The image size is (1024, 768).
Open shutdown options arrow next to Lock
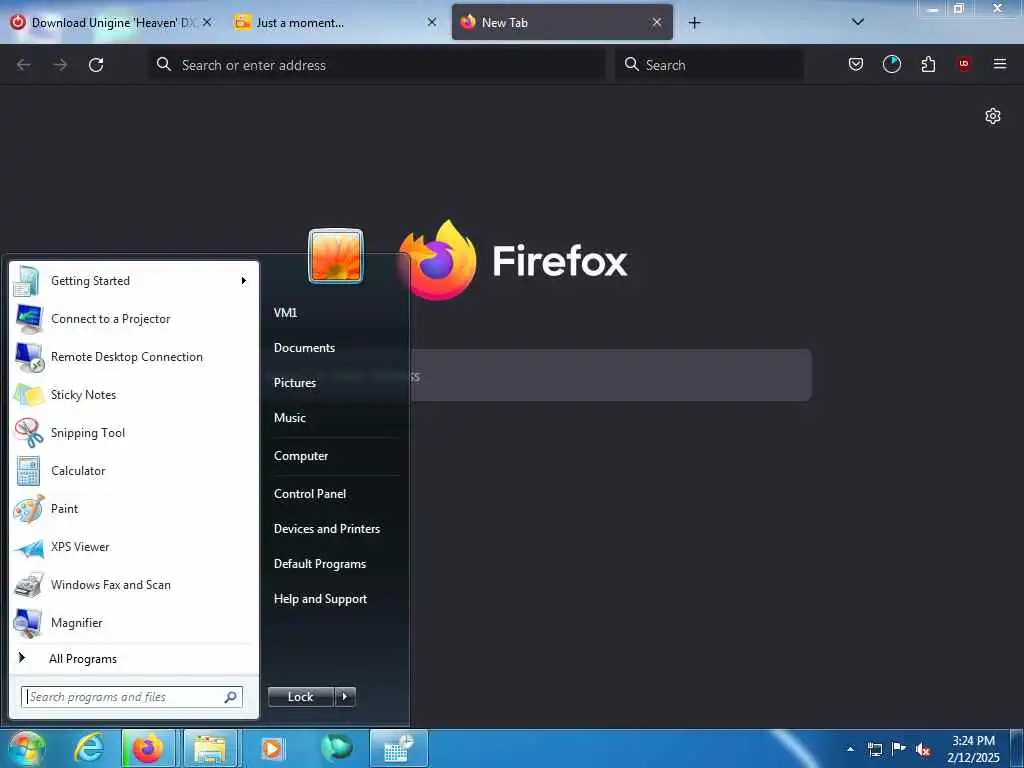tap(345, 697)
